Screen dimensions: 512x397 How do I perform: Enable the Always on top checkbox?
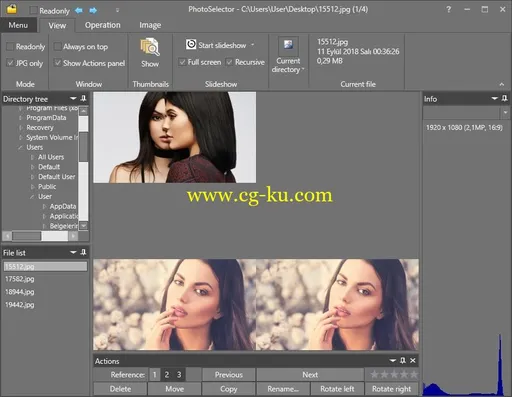coord(57,47)
